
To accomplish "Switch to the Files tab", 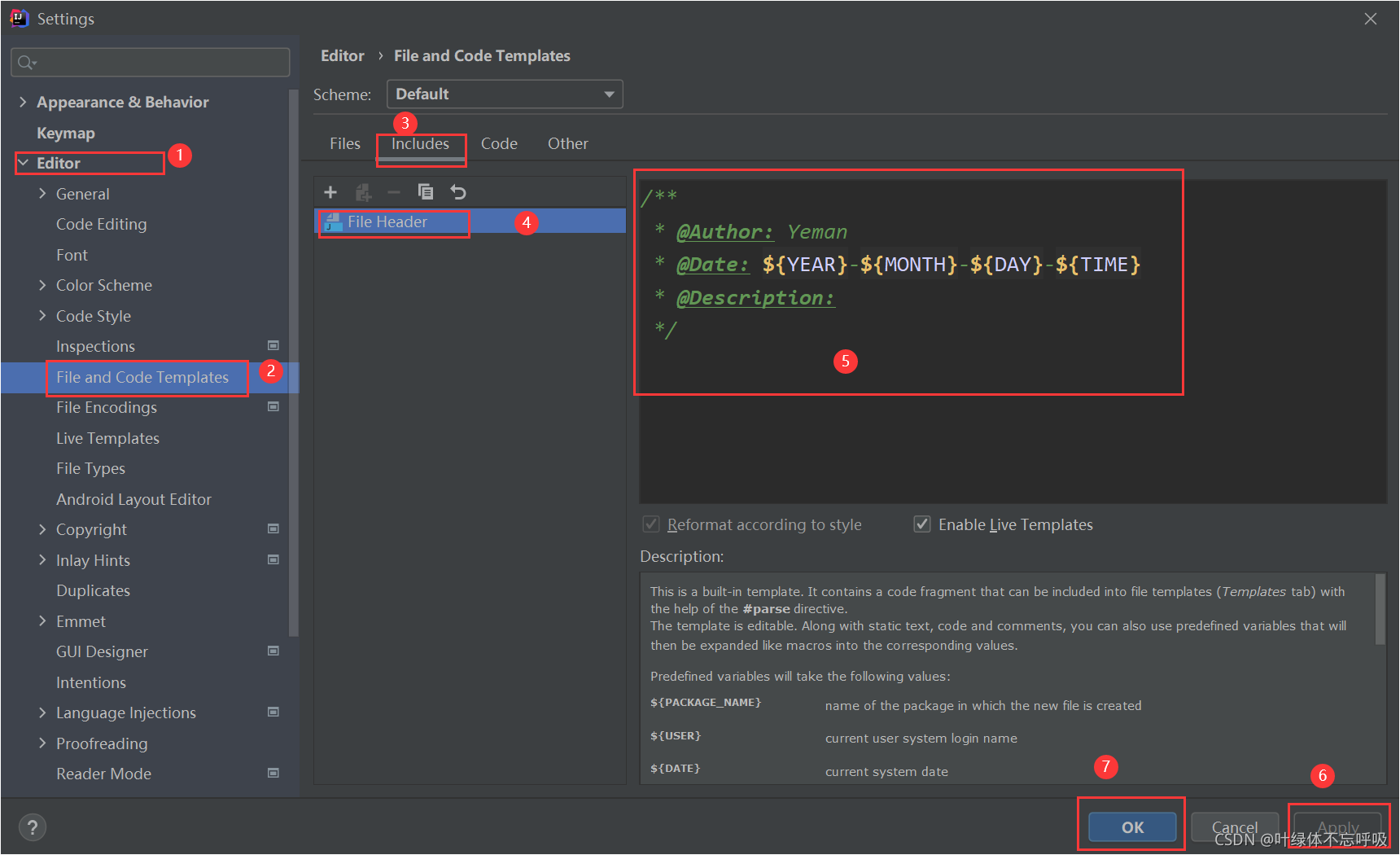I will pyautogui.click(x=345, y=143).
